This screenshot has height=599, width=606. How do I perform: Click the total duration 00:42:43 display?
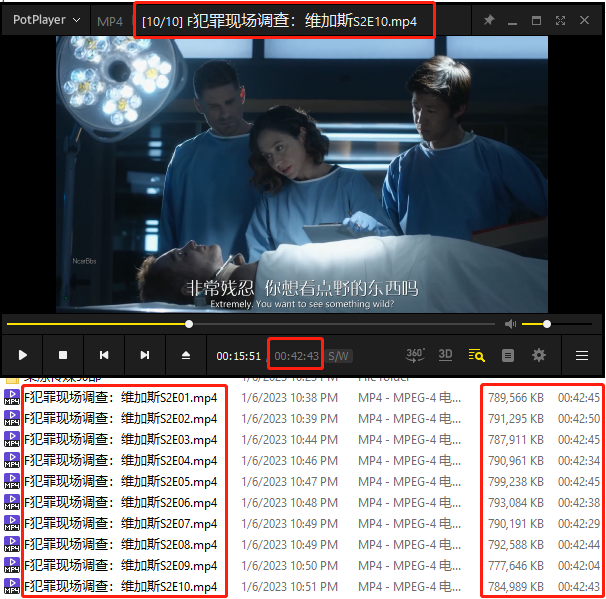(296, 356)
